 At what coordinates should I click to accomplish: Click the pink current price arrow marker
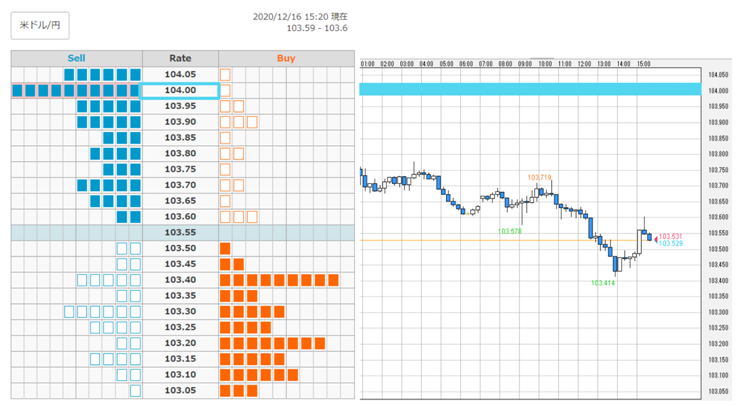pyautogui.click(x=656, y=239)
